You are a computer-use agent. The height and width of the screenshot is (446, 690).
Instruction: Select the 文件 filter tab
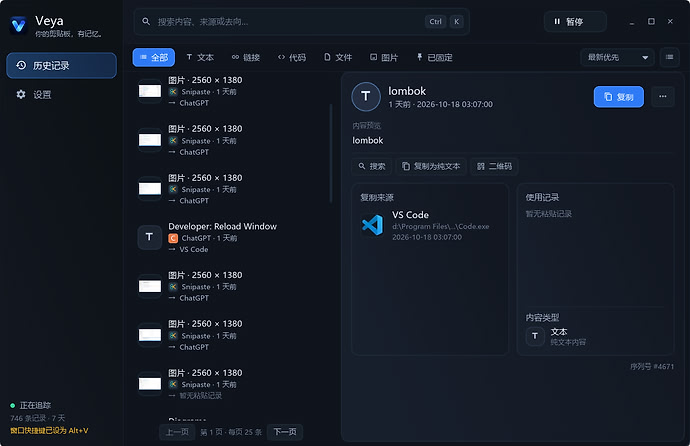pos(338,57)
